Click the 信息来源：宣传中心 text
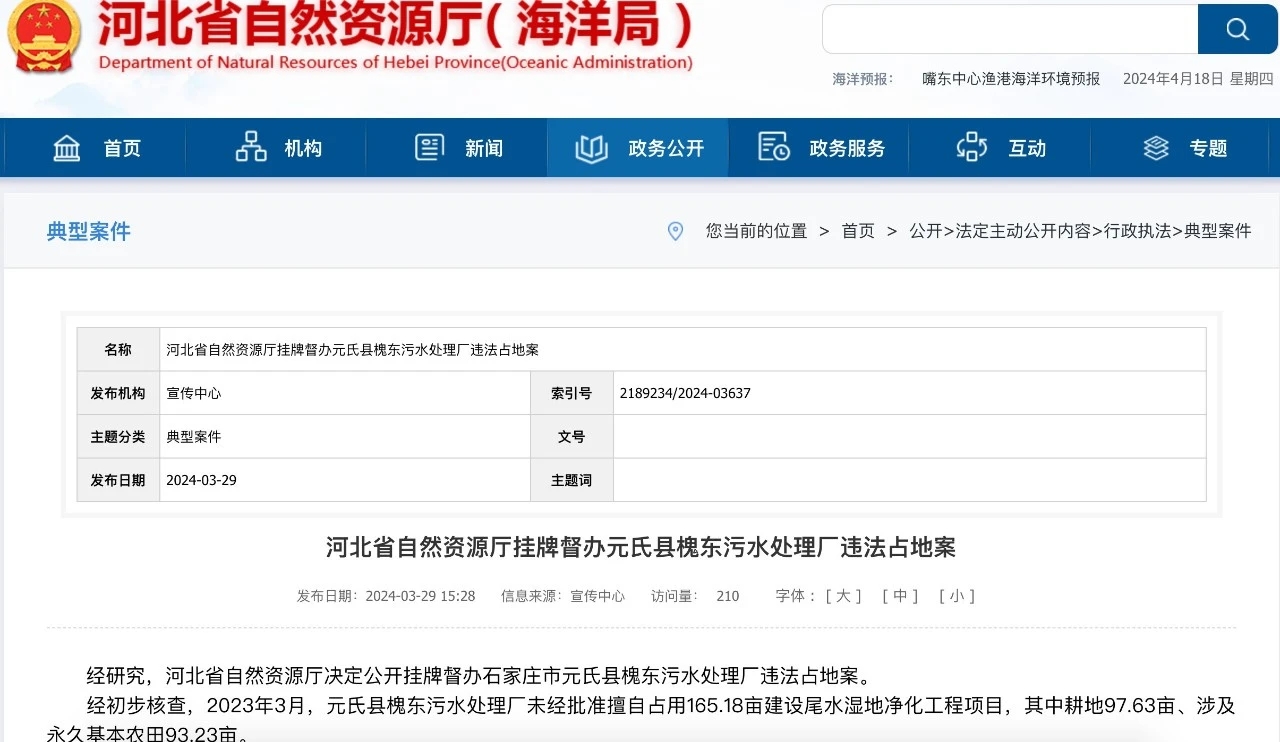The image size is (1280, 742). 563,596
